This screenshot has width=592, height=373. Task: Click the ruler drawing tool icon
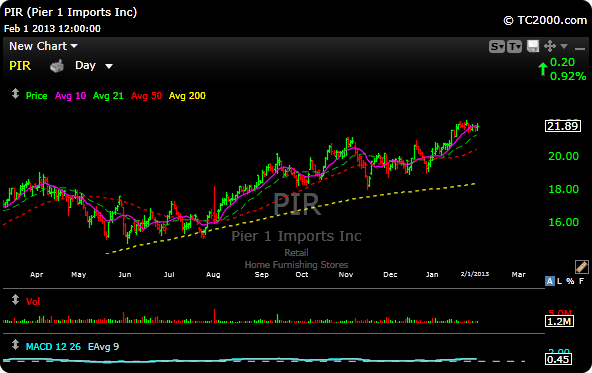(x=582, y=267)
